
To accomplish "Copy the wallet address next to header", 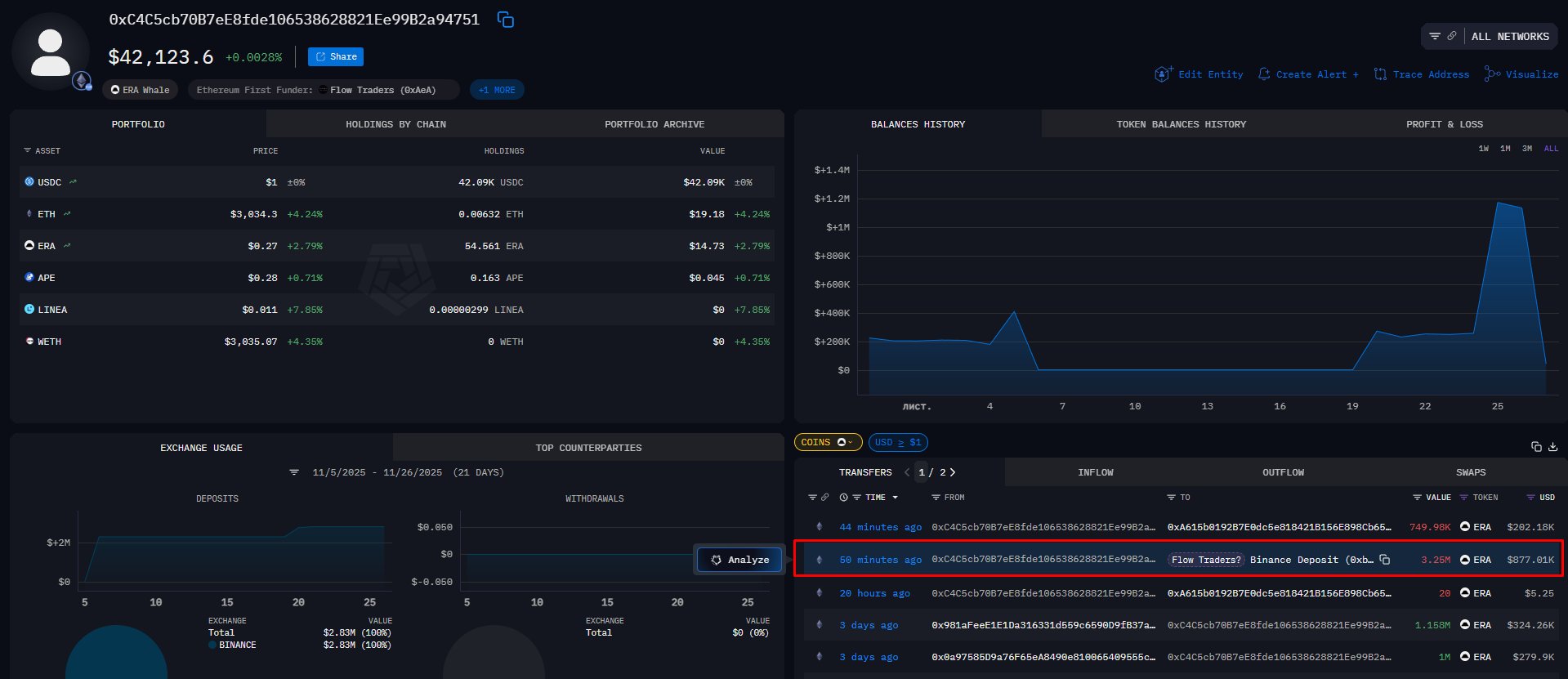I will point(506,20).
